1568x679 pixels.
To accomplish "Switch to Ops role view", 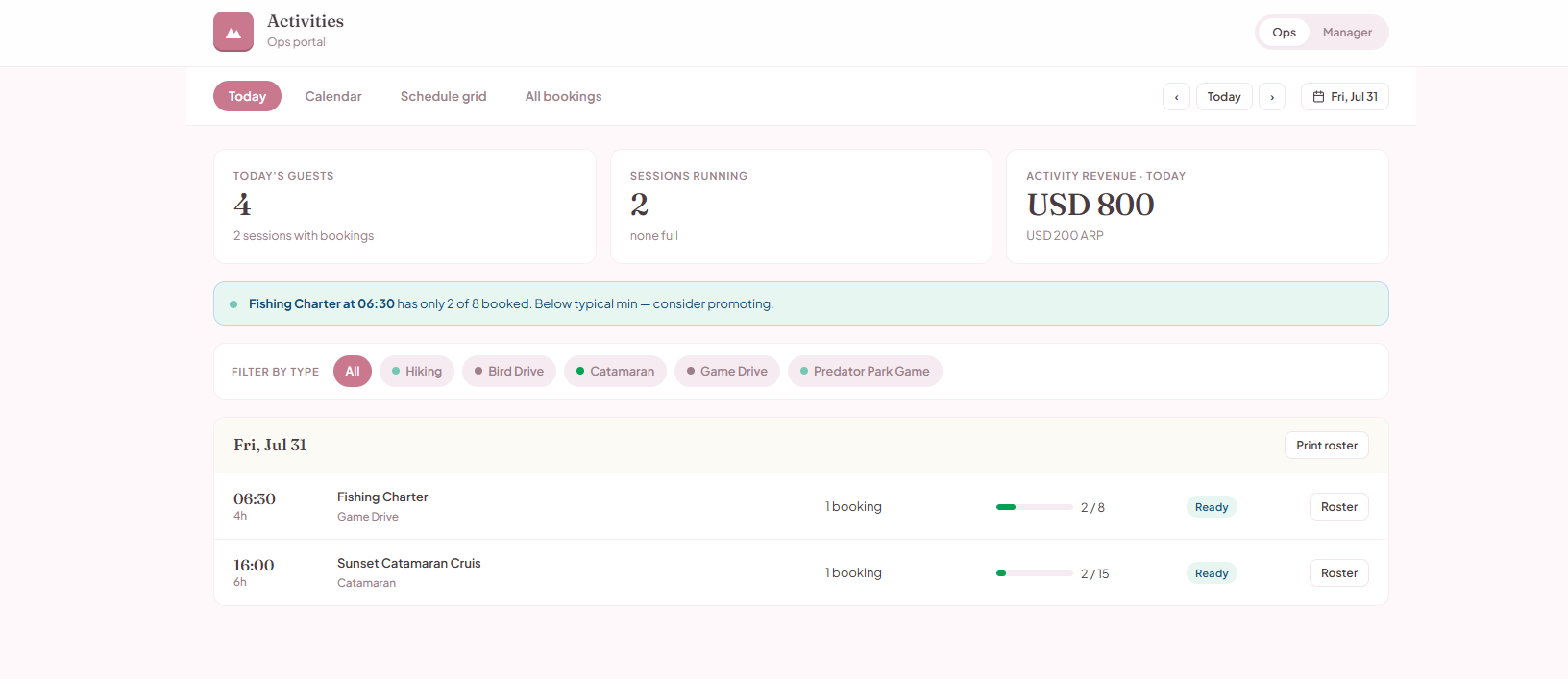I will [x=1284, y=33].
